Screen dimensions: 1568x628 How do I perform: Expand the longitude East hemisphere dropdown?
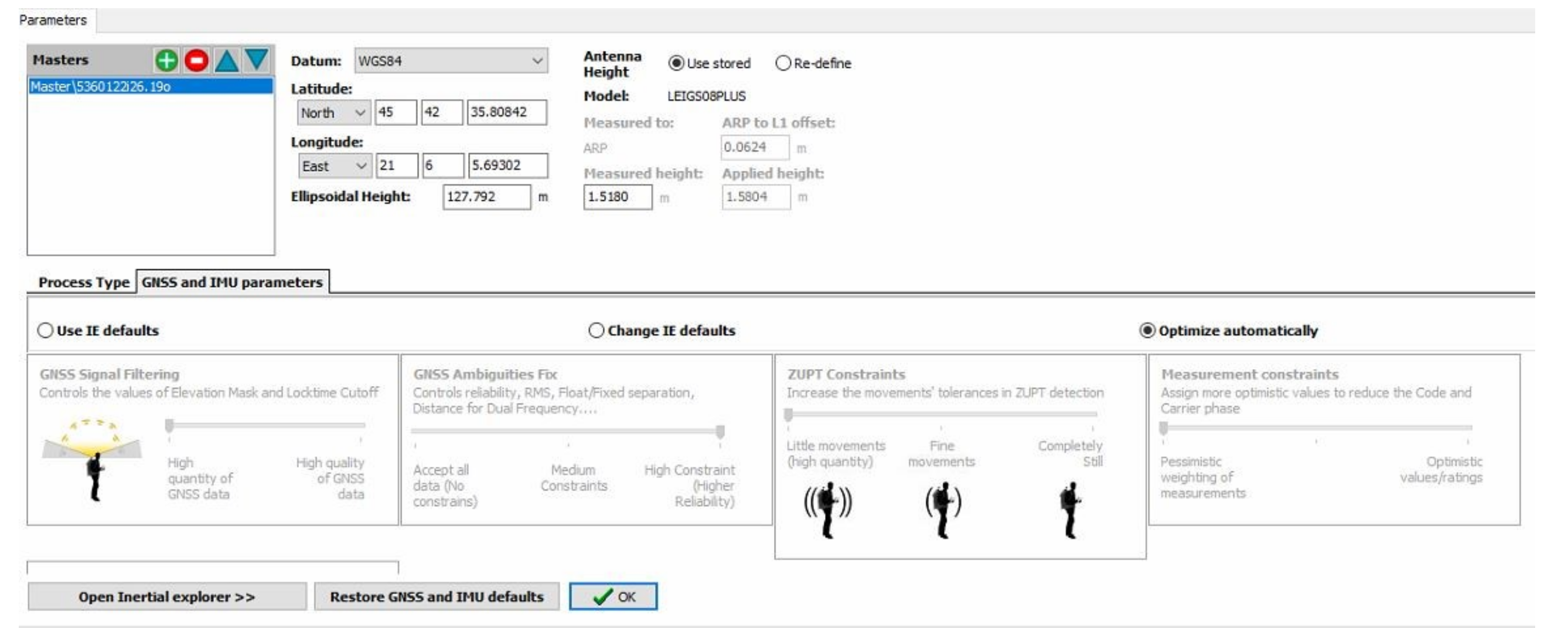[334, 166]
